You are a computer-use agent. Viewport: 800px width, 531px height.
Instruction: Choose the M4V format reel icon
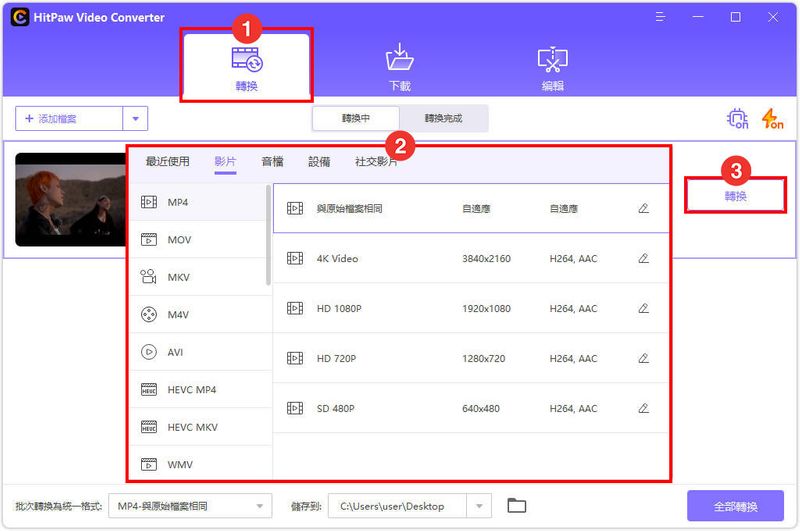tap(148, 315)
